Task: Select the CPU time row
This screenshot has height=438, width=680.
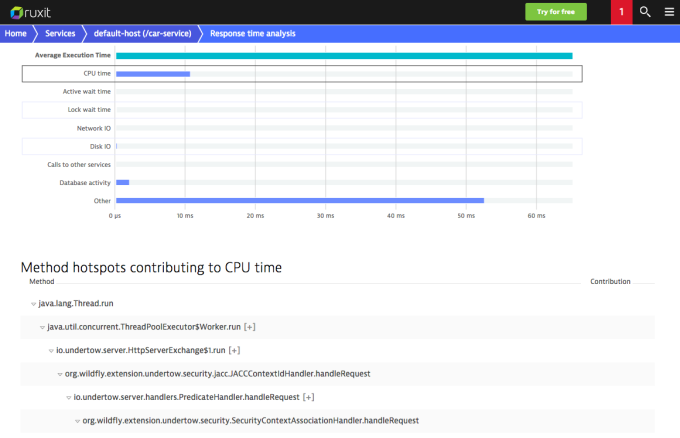Action: click(302, 74)
